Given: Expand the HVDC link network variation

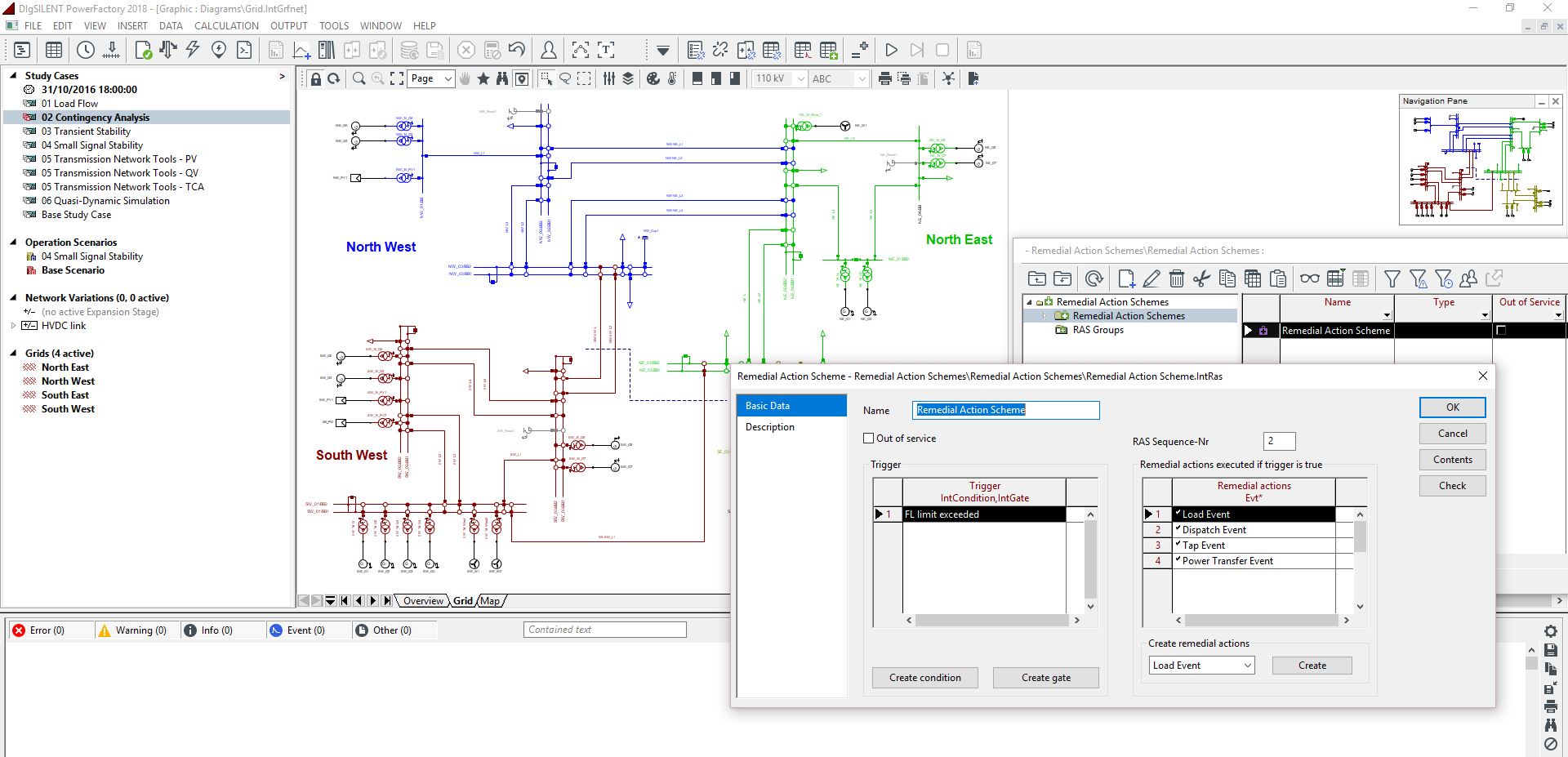Looking at the screenshot, I should (13, 326).
